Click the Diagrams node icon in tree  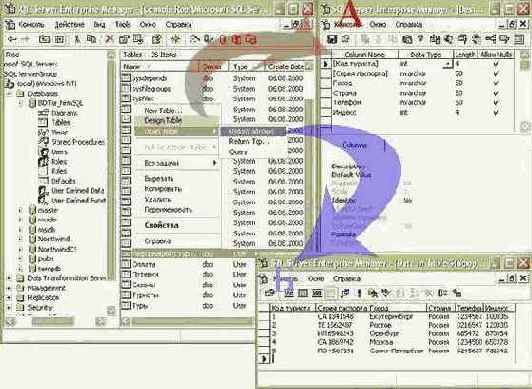point(43,113)
